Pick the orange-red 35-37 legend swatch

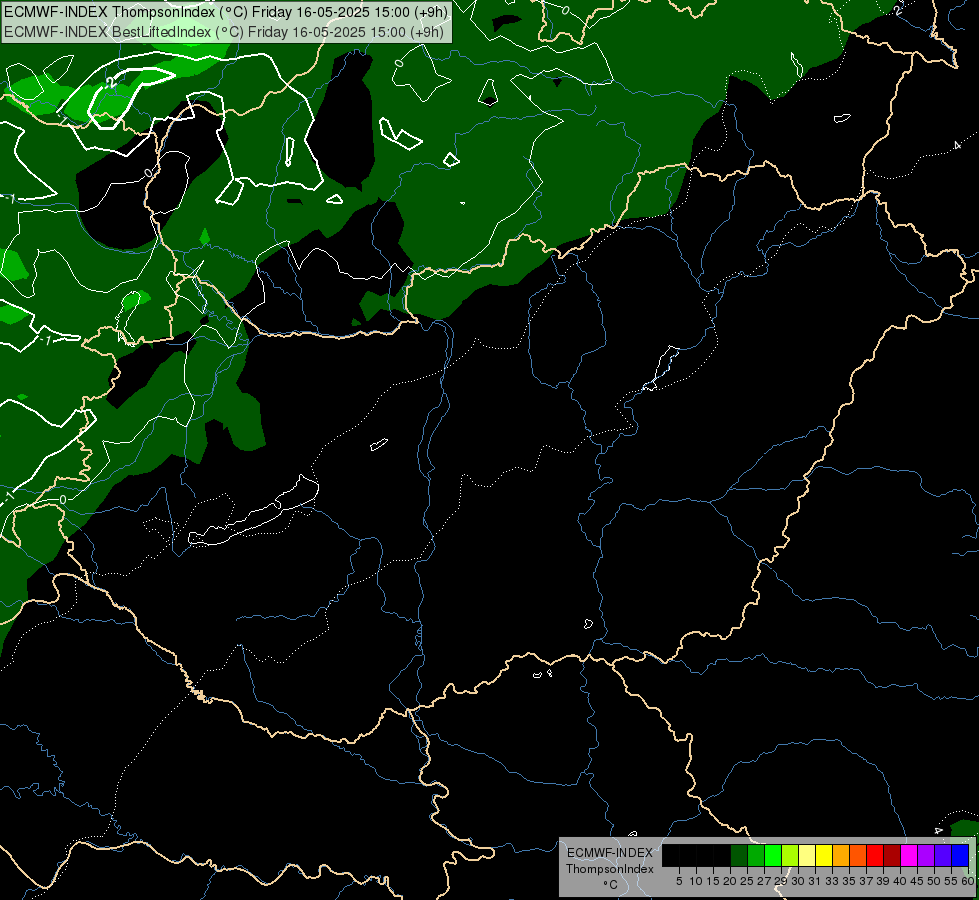point(858,856)
